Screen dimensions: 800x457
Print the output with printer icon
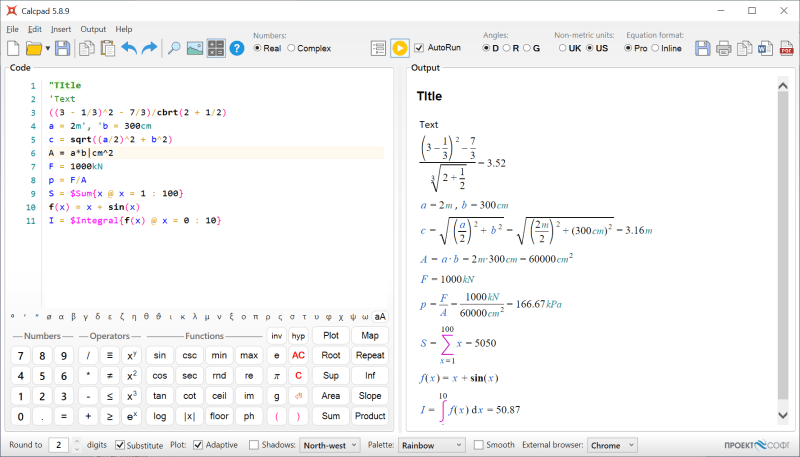[x=723, y=48]
